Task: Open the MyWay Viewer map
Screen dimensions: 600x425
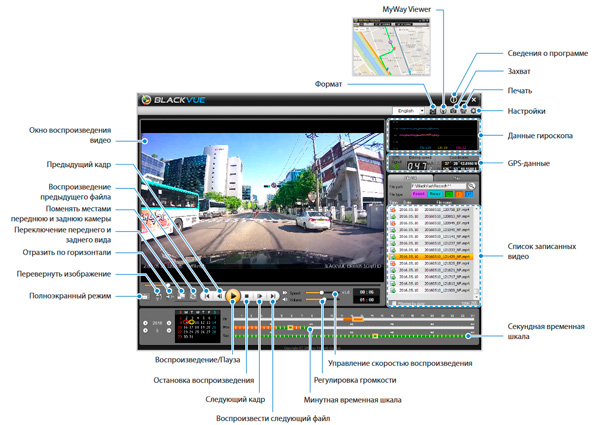Action: click(x=442, y=110)
